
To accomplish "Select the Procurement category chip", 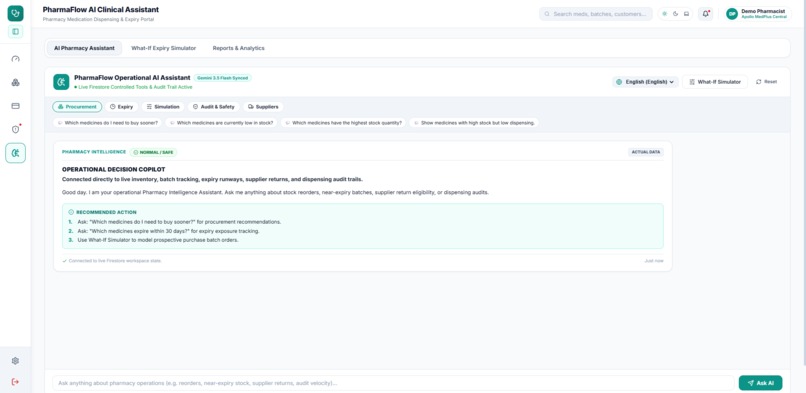I will tap(77, 107).
